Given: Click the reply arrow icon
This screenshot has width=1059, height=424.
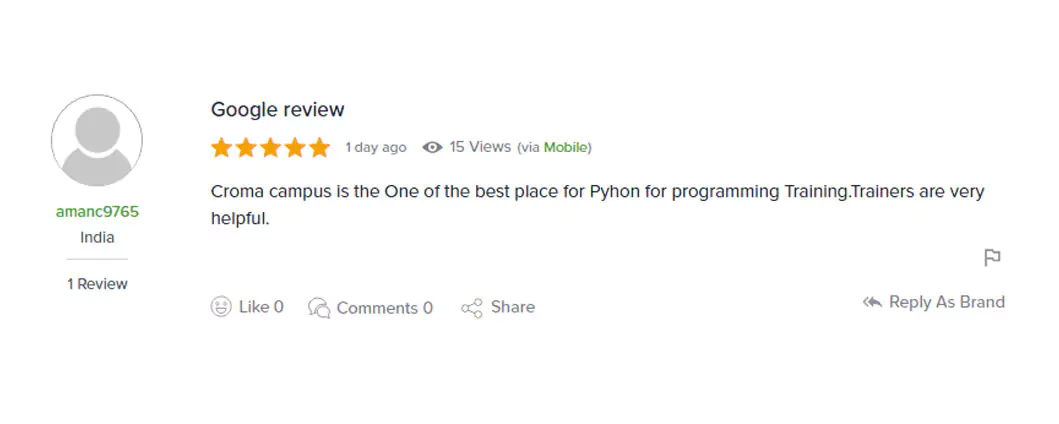Looking at the screenshot, I should (x=872, y=302).
